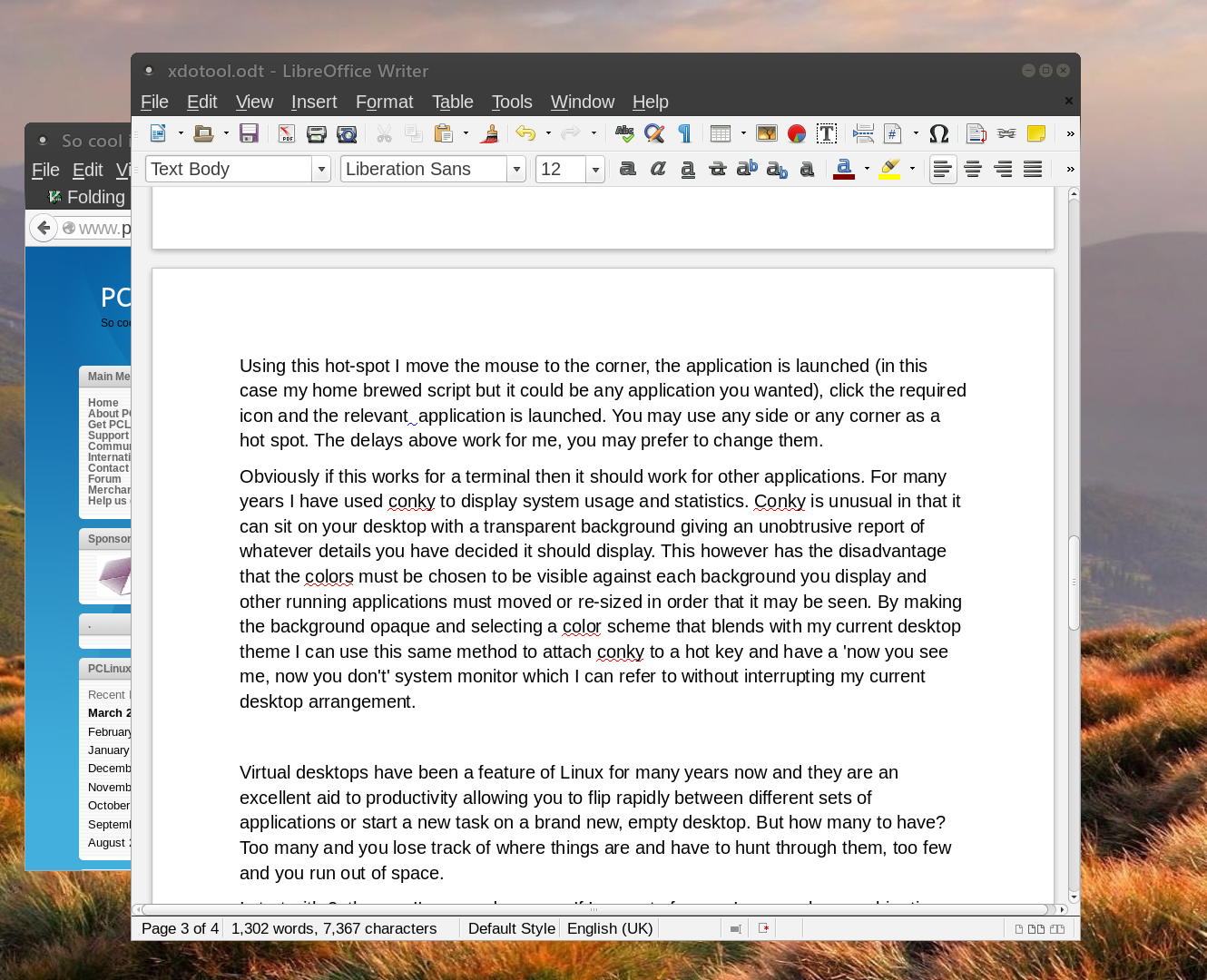
Task: Open the Format menu
Action: point(384,102)
